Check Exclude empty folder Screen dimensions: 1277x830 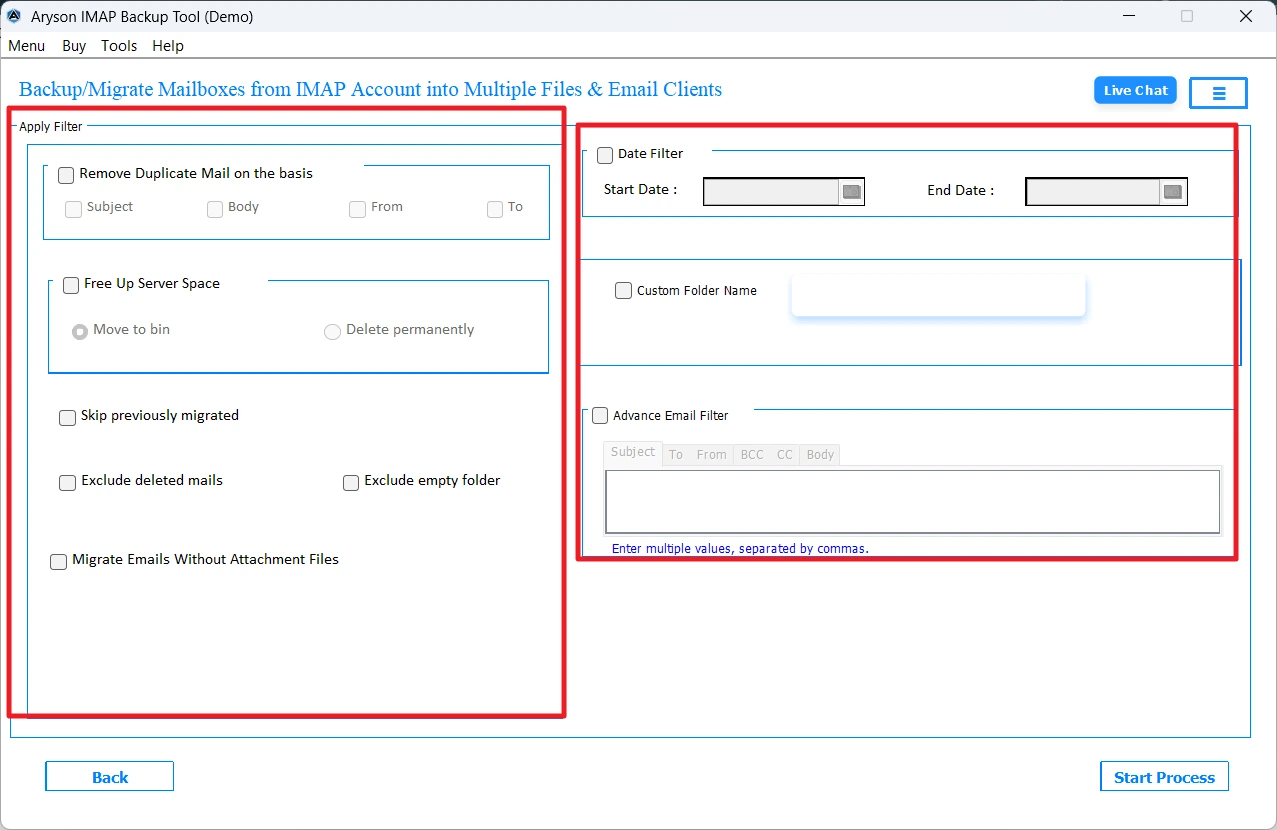point(351,482)
